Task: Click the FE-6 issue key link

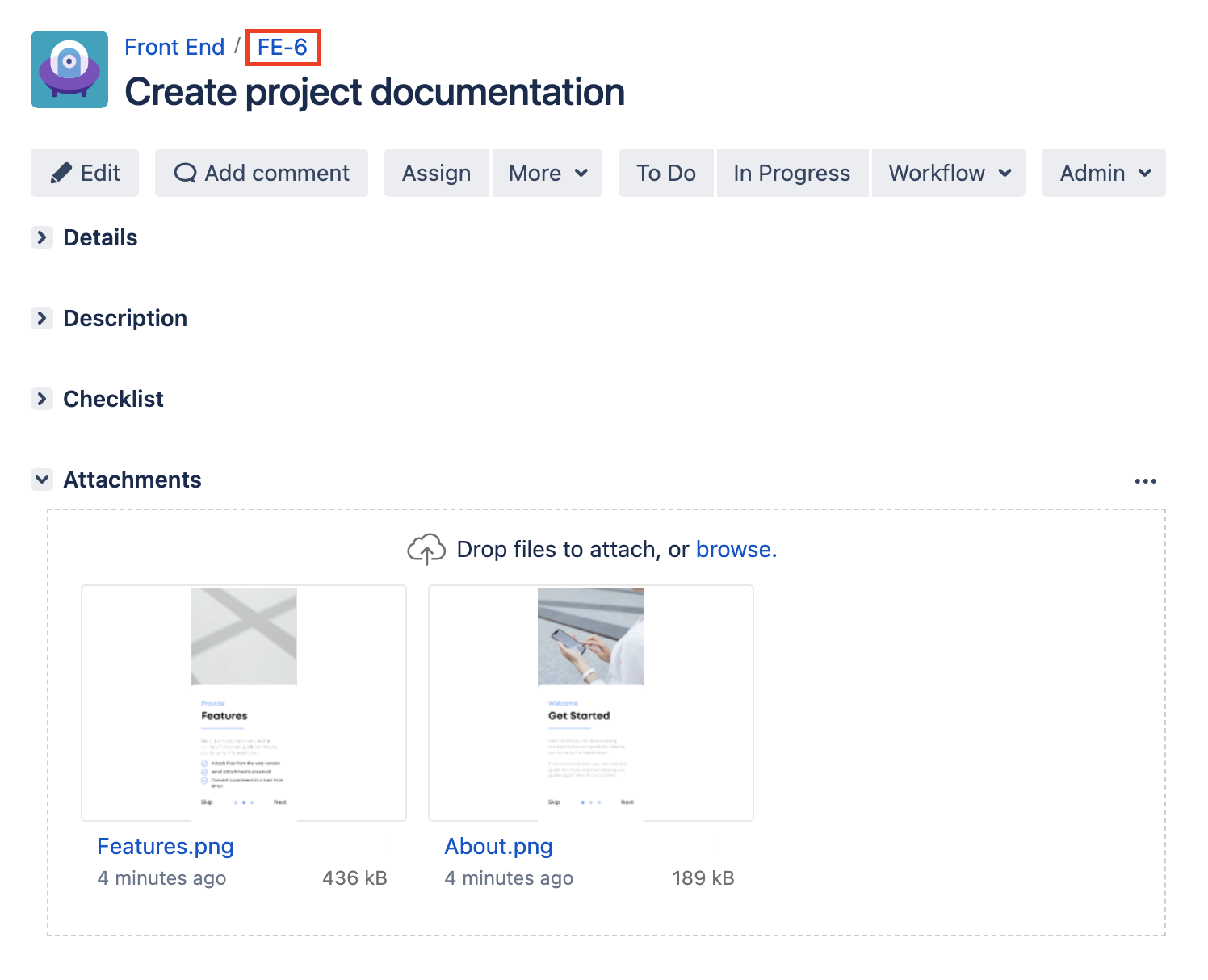Action: point(283,48)
